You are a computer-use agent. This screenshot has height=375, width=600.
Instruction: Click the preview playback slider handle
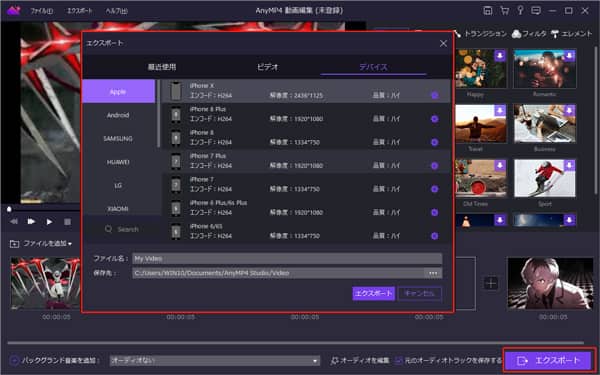tap(9, 209)
